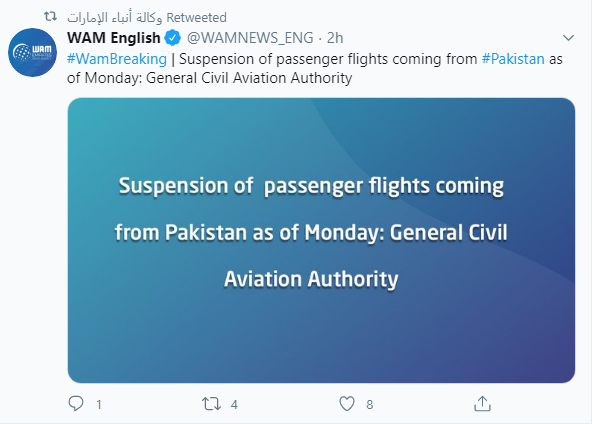Screen dimensions: 592x424
Task: Open the WAM profile avatar
Action: [x=32, y=52]
